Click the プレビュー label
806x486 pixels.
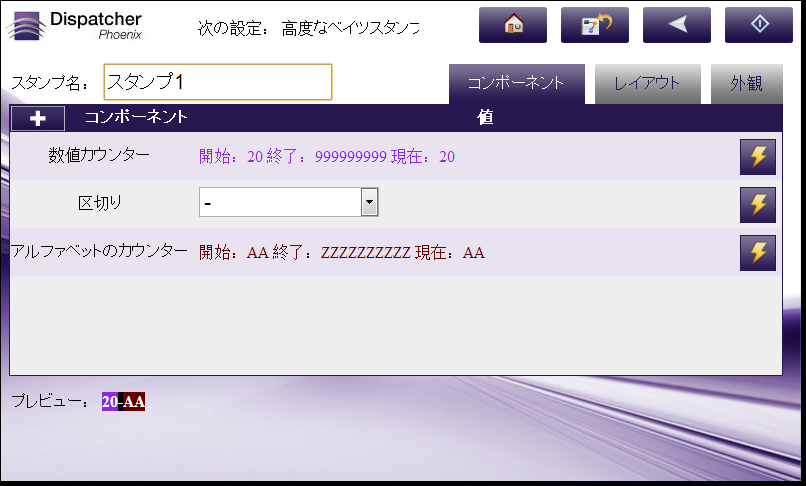point(50,401)
